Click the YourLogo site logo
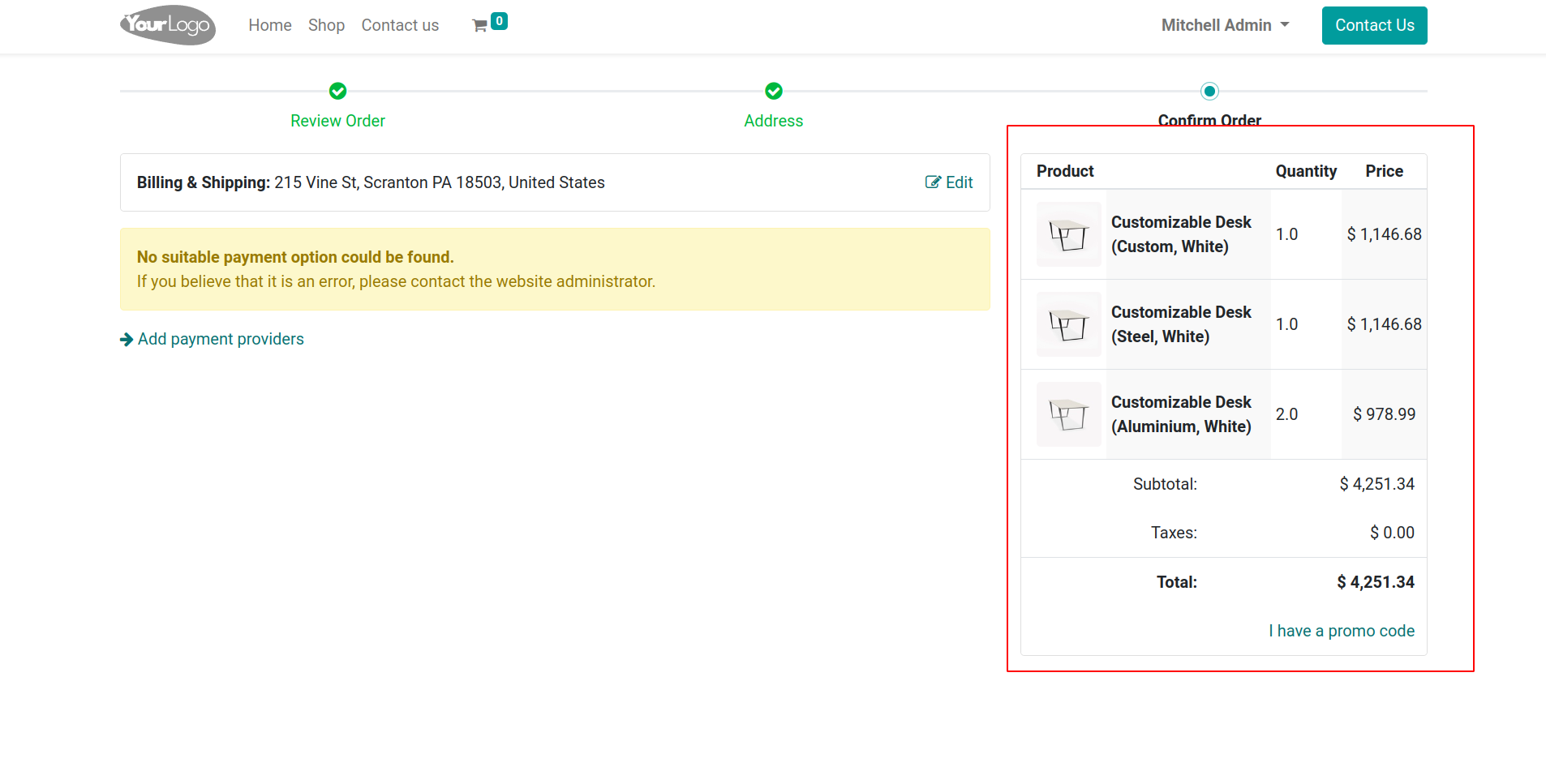Viewport: 1546px width, 784px height. [168, 25]
